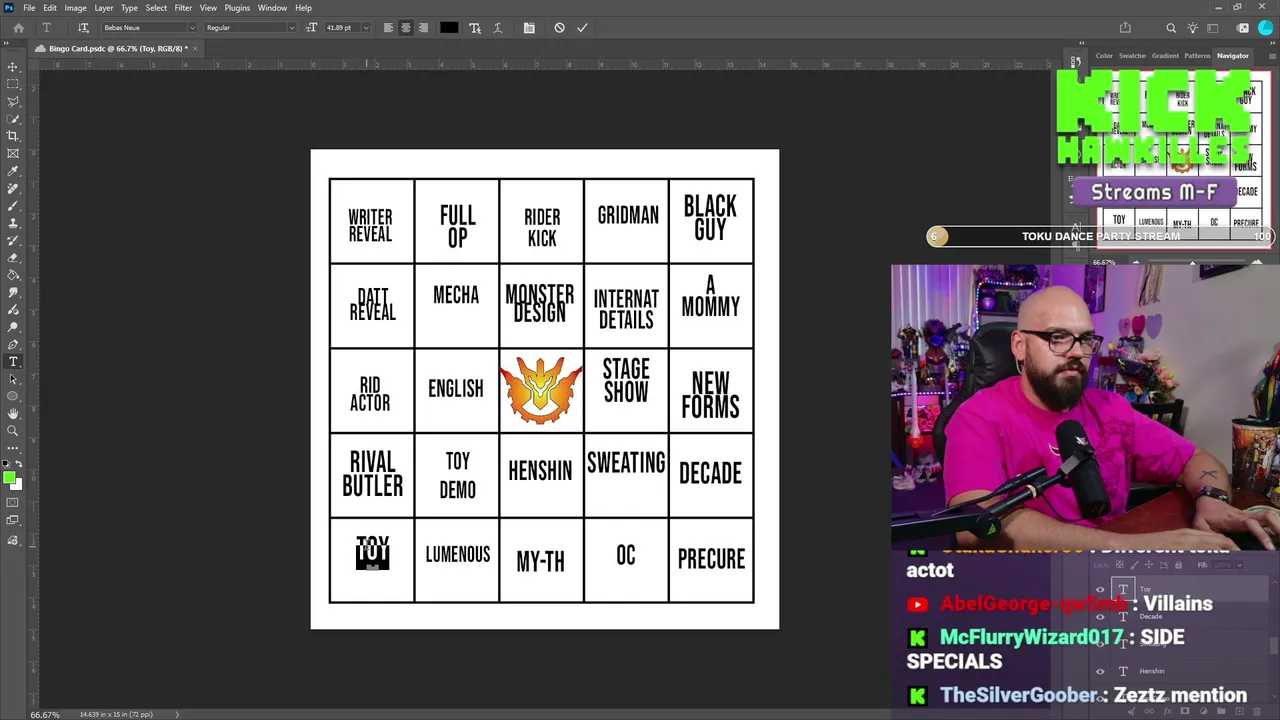Open the Discover lightbulb panel

(x=1192, y=28)
